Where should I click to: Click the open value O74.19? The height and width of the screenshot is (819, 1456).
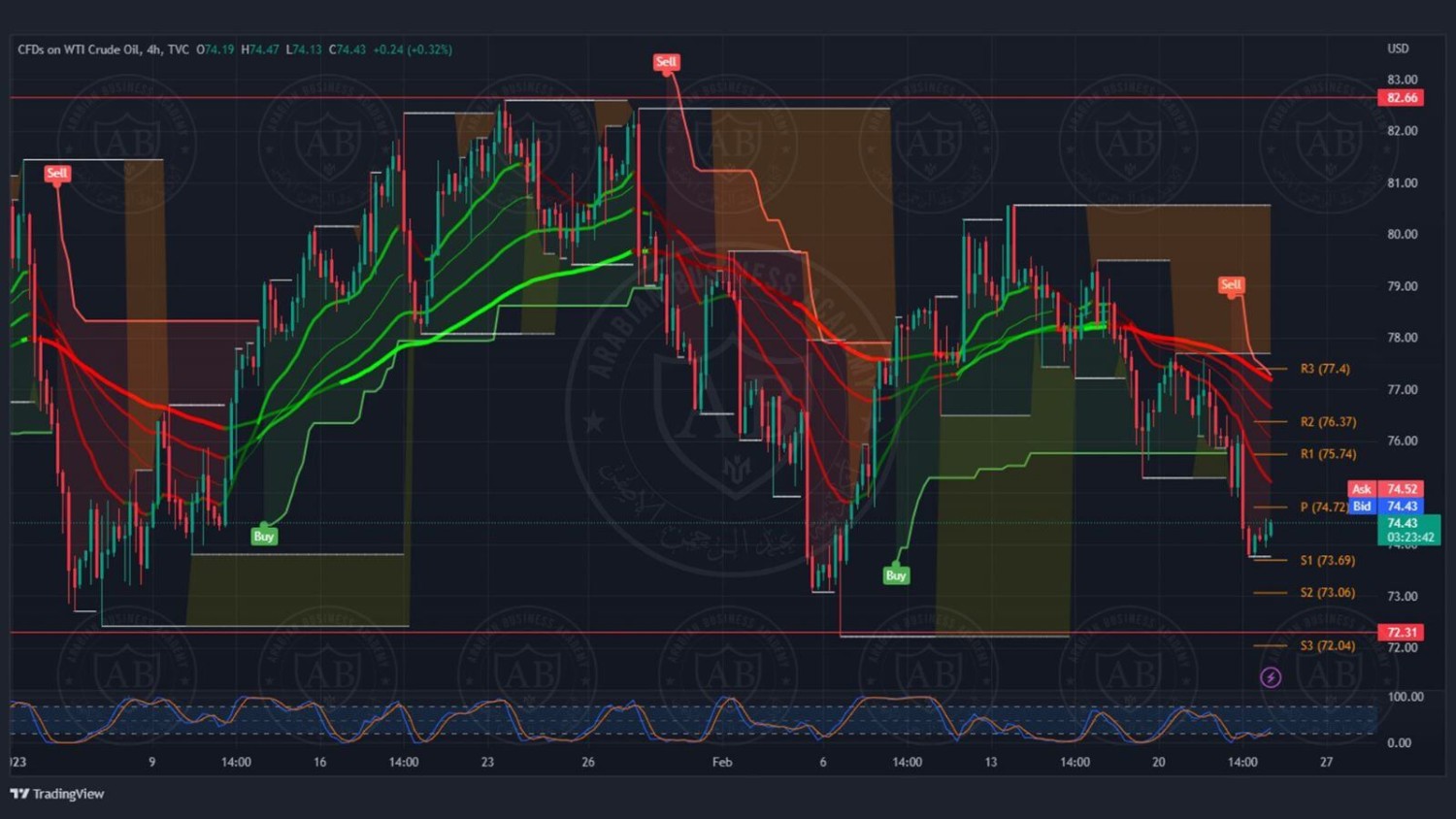click(215, 49)
